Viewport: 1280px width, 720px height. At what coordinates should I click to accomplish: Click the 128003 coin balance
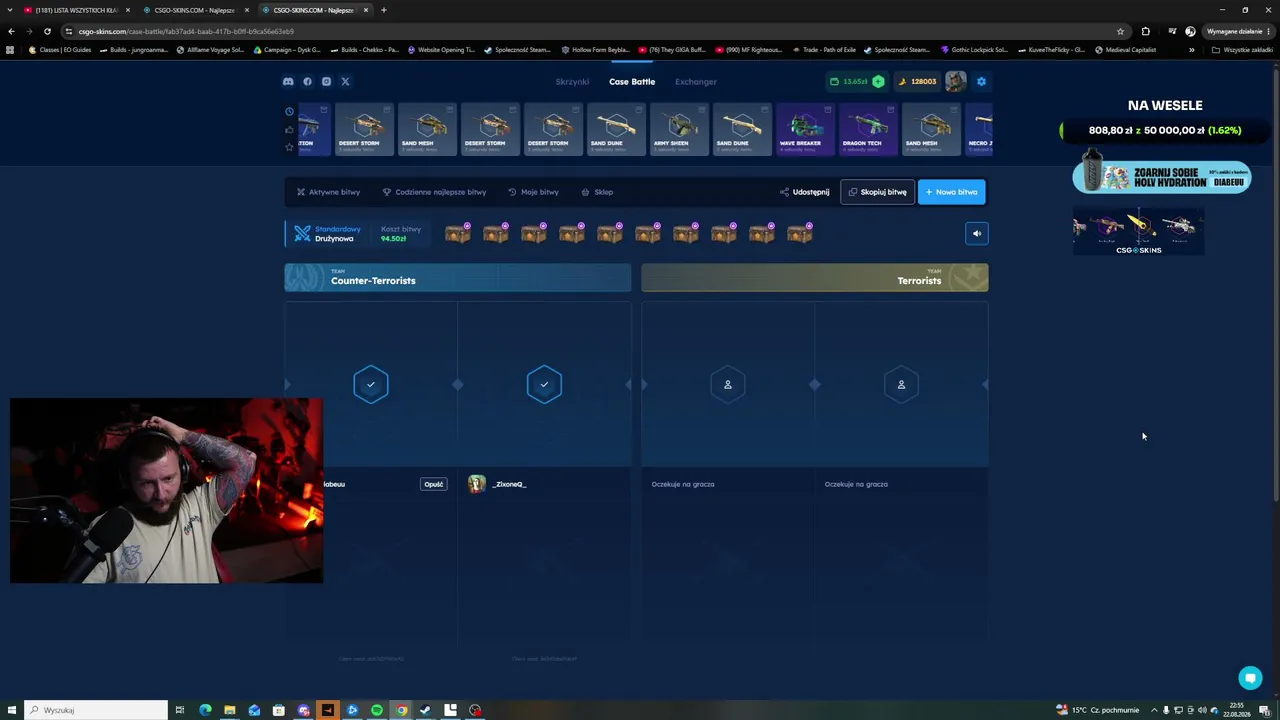coord(917,81)
